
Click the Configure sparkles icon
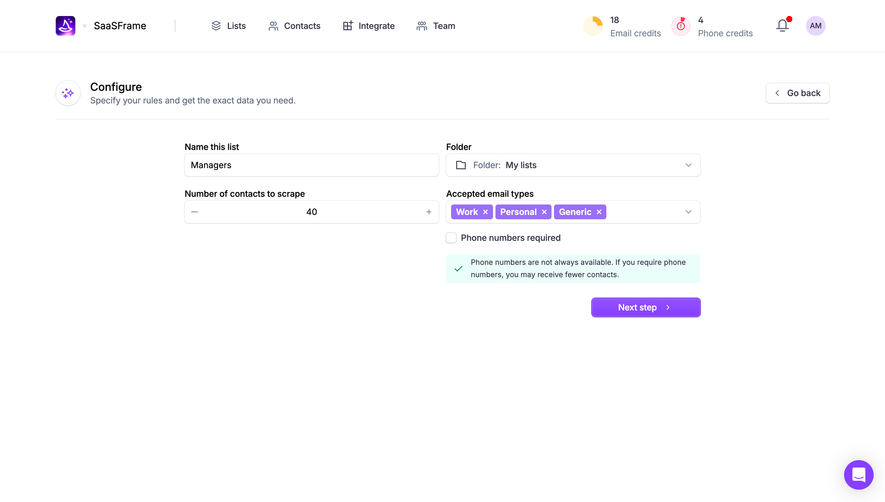click(68, 93)
